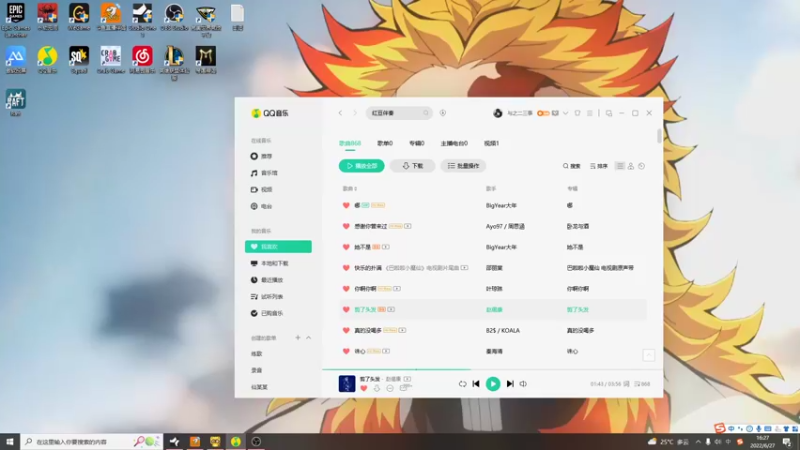Switch to group-by-artist view icon
The height and width of the screenshot is (450, 800).
(x=631, y=166)
